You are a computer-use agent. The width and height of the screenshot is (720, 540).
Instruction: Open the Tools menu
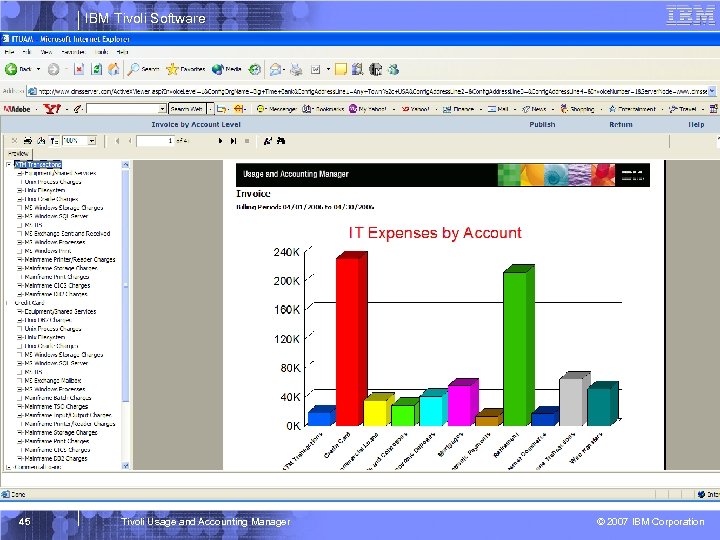click(101, 52)
